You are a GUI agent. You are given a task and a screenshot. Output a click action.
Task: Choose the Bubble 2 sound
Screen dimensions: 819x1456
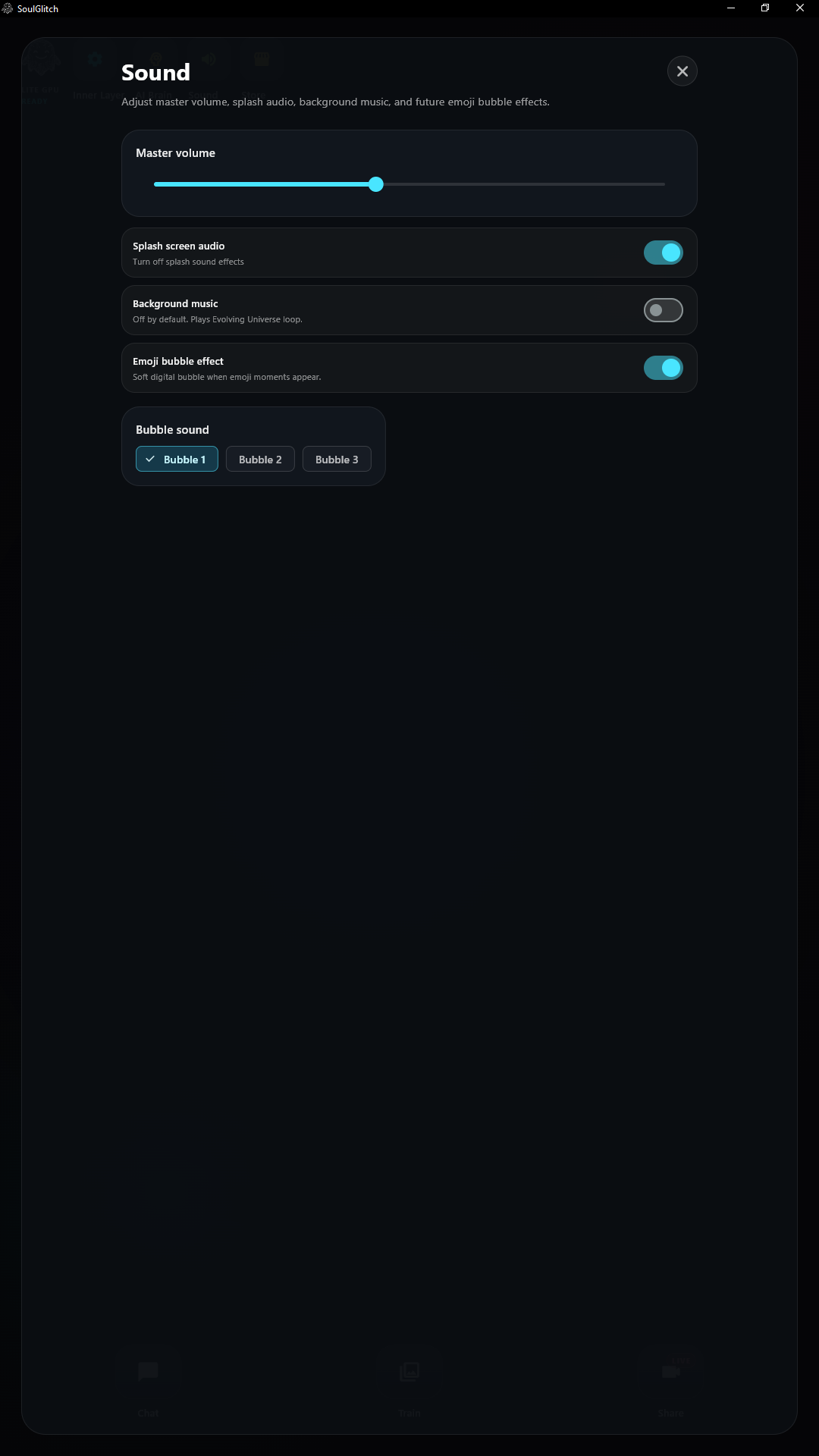click(x=260, y=459)
